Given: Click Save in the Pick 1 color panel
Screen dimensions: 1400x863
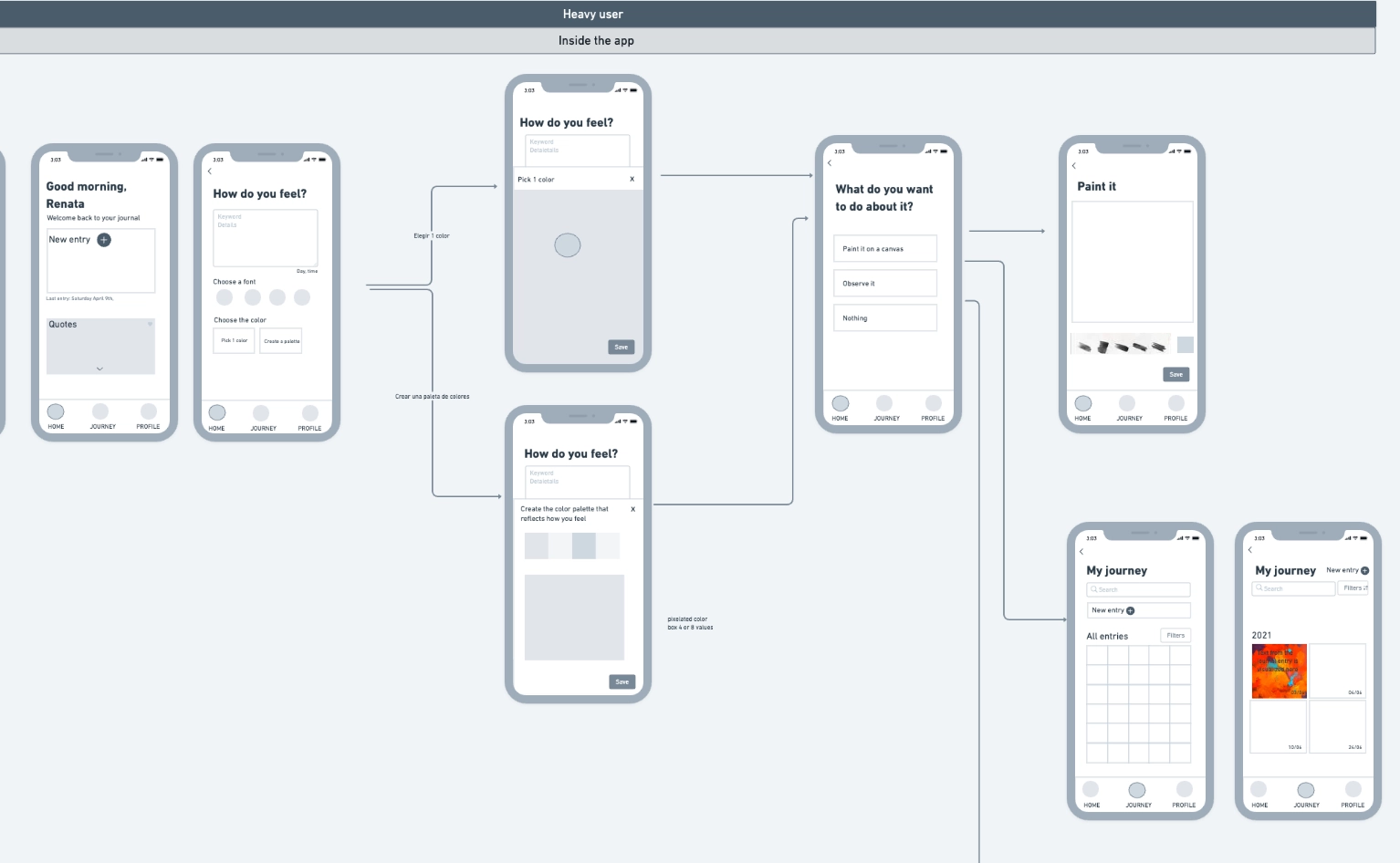Looking at the screenshot, I should (x=622, y=347).
